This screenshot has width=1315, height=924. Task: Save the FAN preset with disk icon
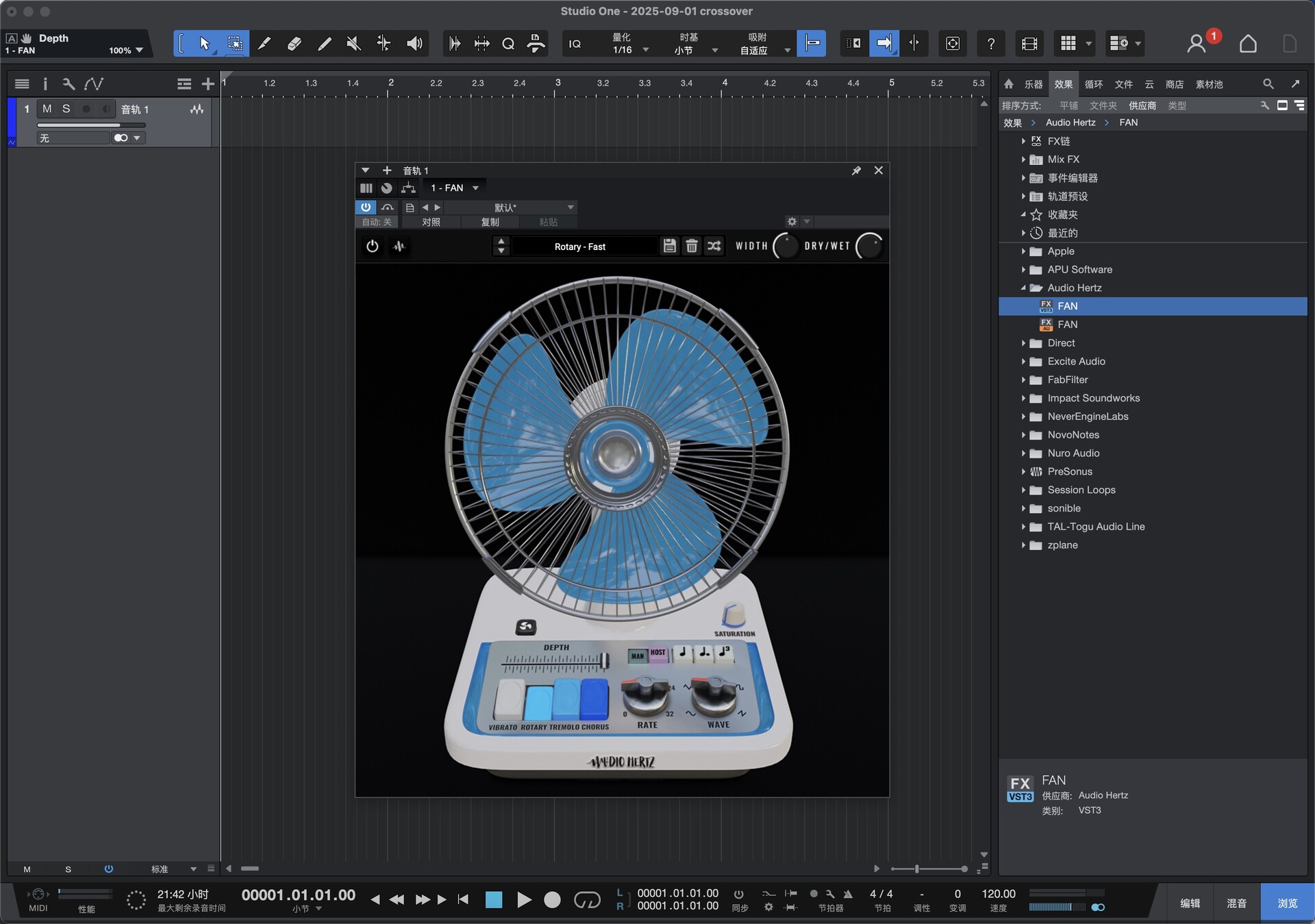(670, 247)
